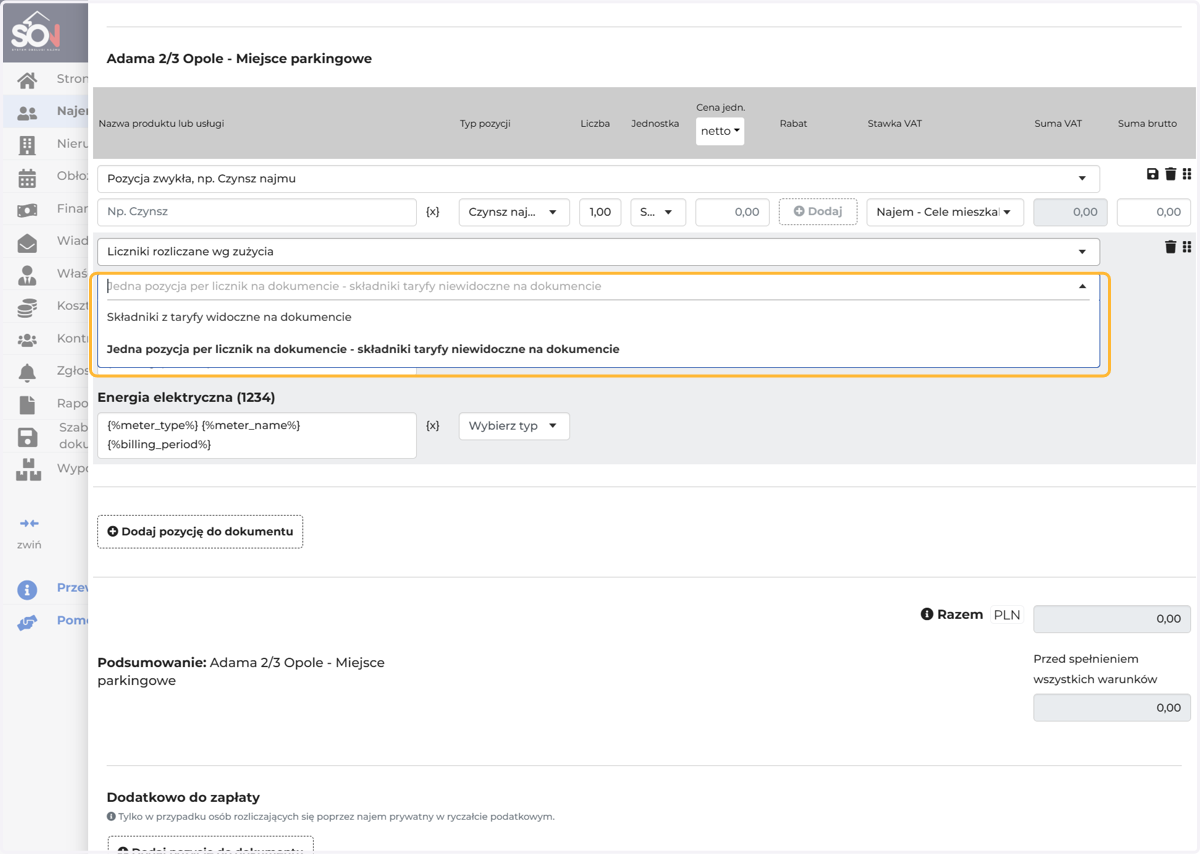Open the unit dropdown showing S...

click(x=658, y=212)
